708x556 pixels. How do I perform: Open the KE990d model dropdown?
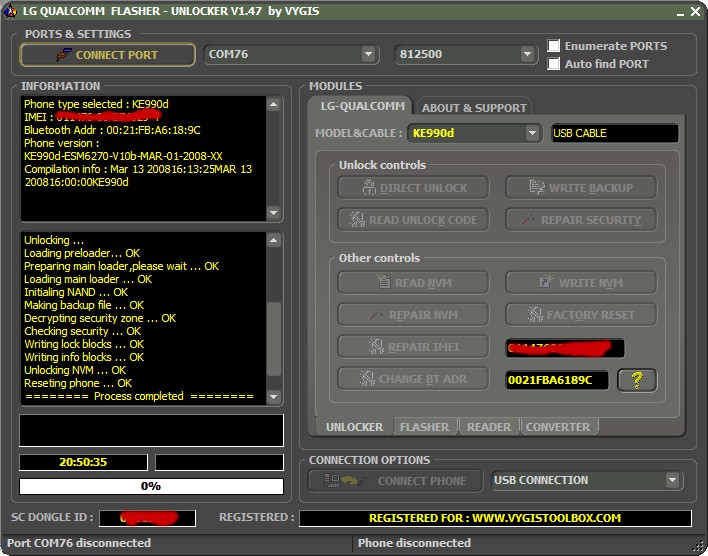click(532, 133)
